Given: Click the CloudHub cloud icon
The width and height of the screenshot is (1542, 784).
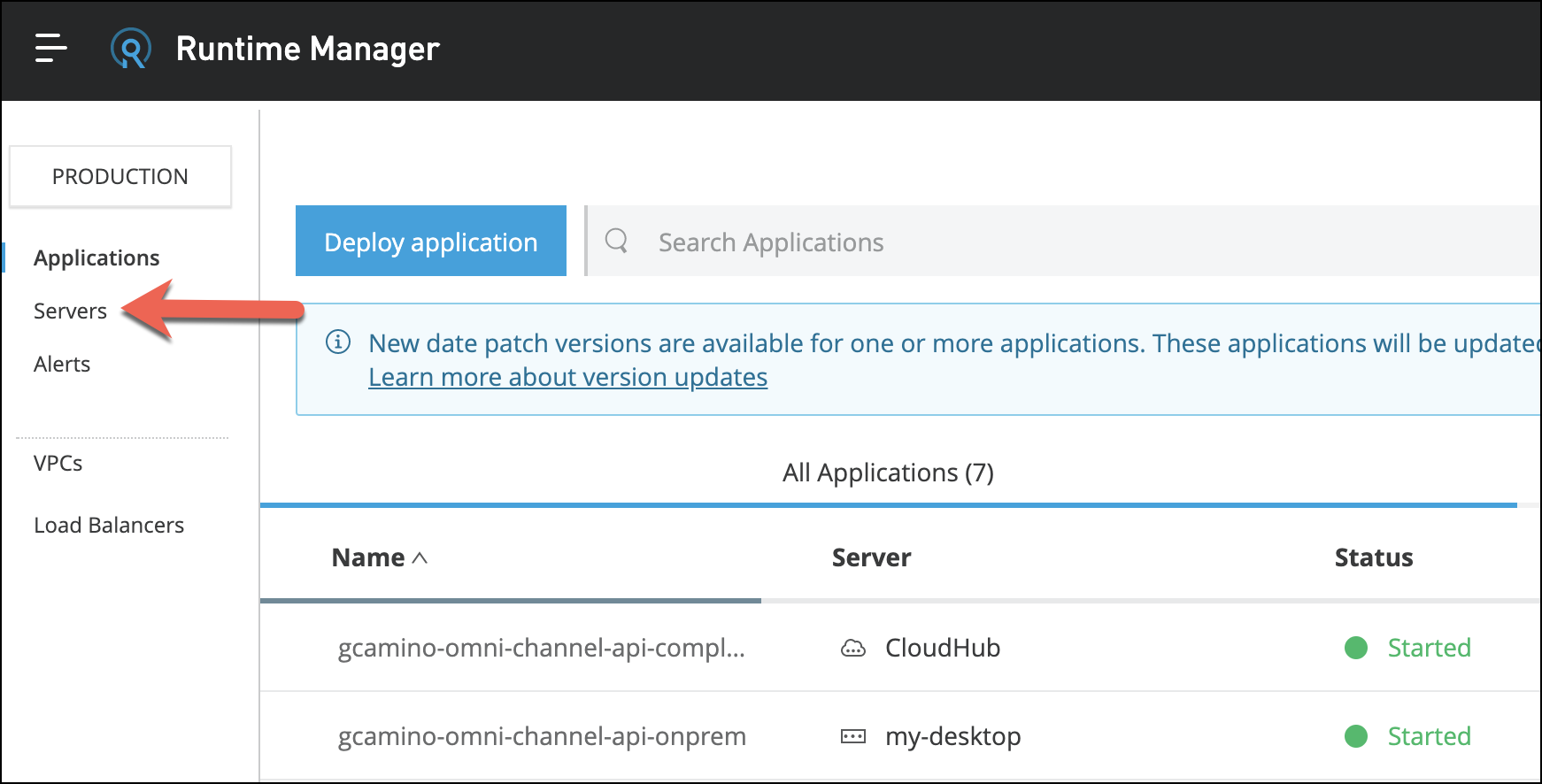Looking at the screenshot, I should coord(852,648).
